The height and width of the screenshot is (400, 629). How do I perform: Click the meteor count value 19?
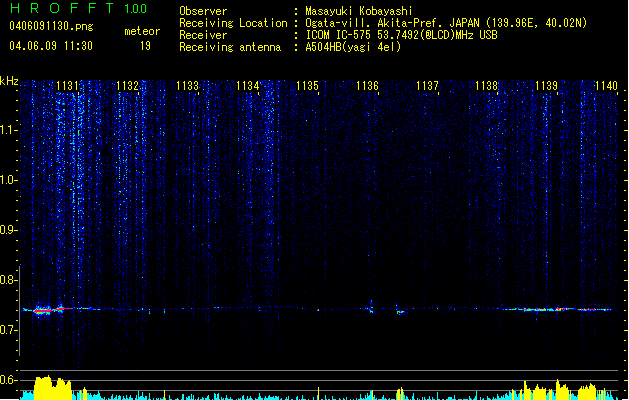tap(145, 46)
